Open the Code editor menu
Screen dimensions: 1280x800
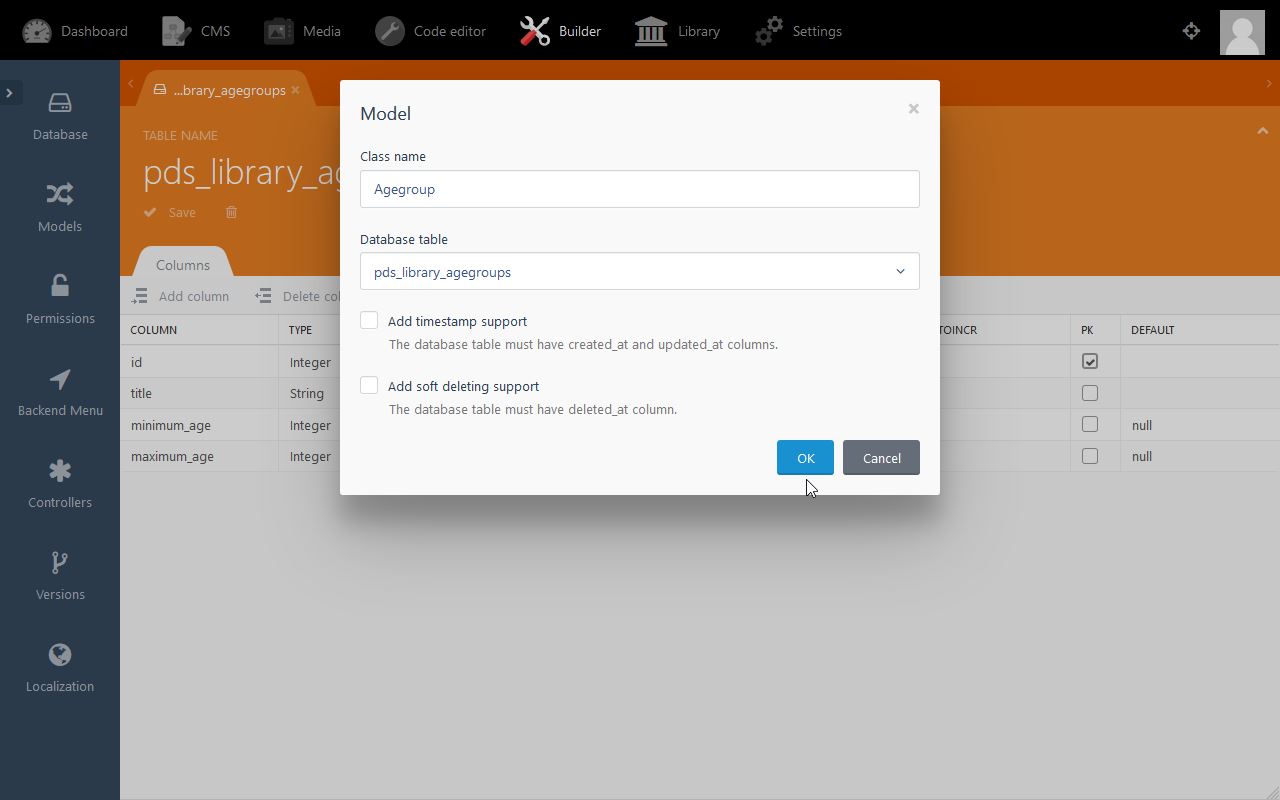[x=430, y=31]
